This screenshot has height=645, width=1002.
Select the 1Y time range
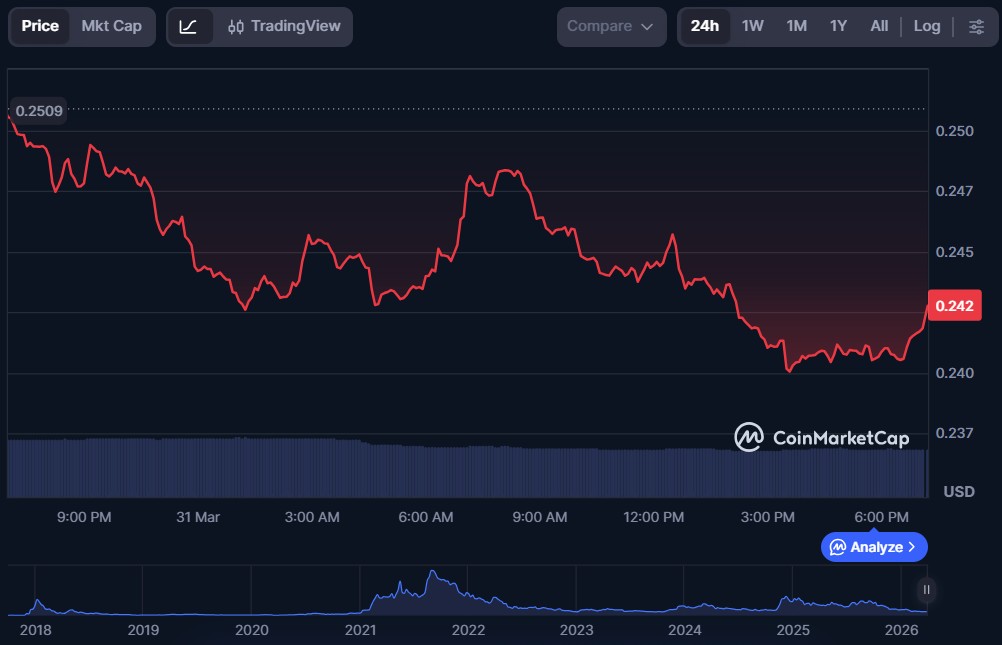(838, 27)
